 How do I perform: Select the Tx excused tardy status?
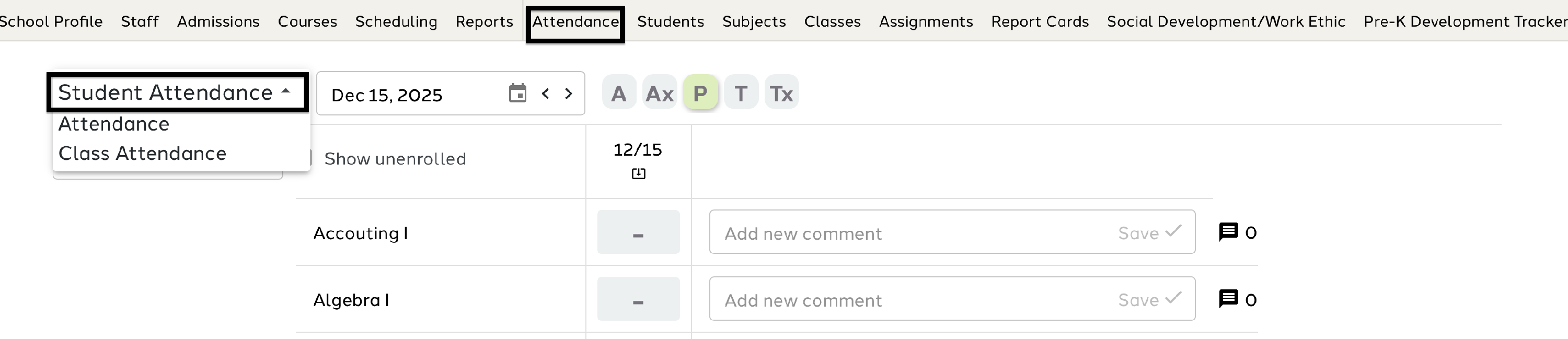point(781,93)
